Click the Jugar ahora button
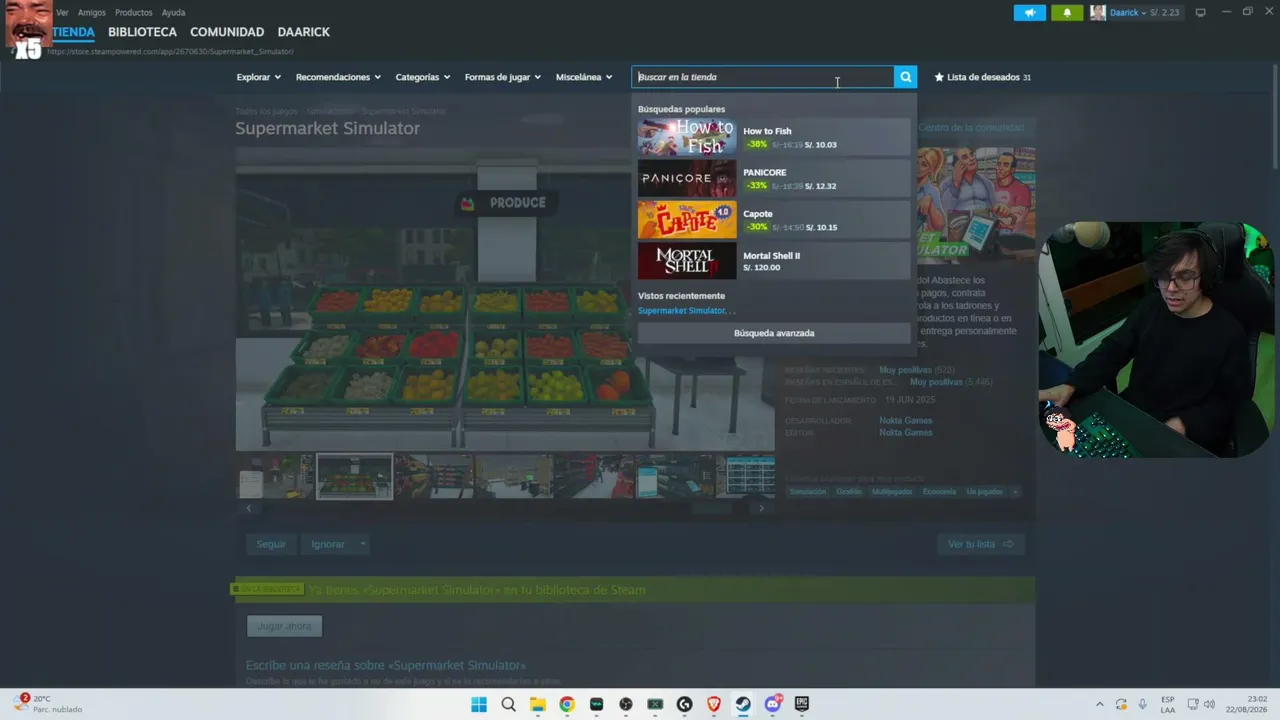The image size is (1280, 720). pos(284,626)
